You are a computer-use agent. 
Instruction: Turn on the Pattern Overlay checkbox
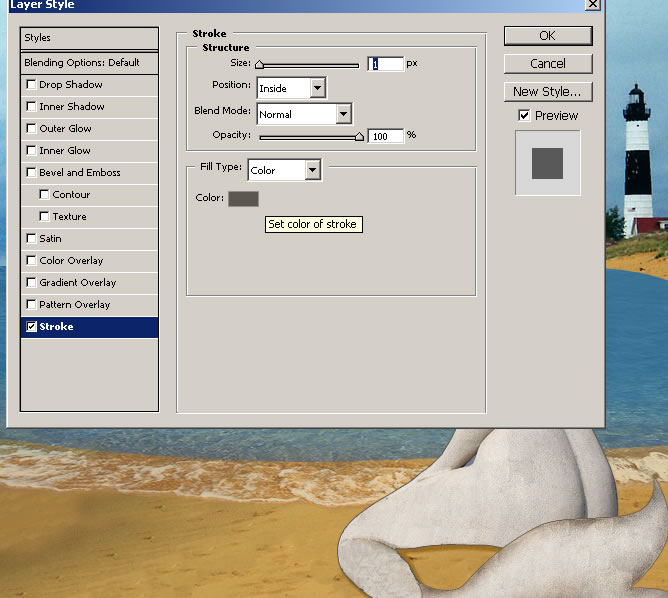click(32, 305)
